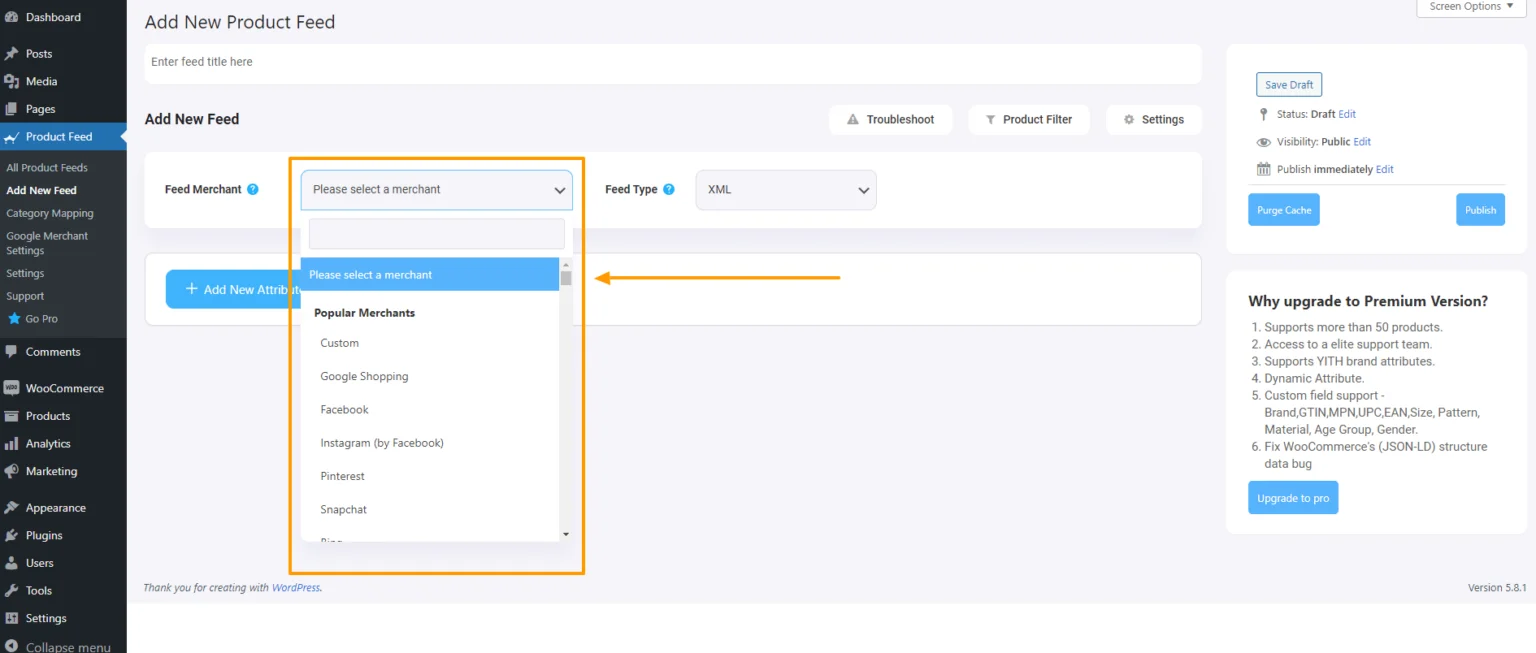Image resolution: width=1536 pixels, height=653 pixels.
Task: Click the merchant search box
Action: (437, 234)
